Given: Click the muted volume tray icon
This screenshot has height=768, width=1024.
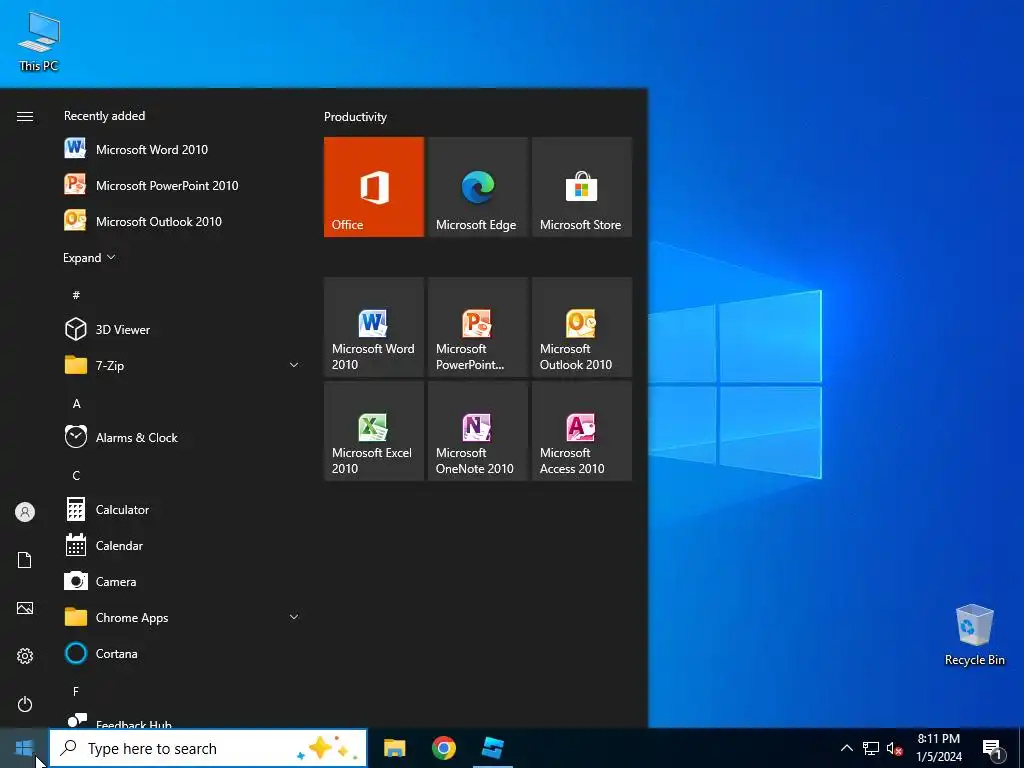Looking at the screenshot, I should pos(894,748).
